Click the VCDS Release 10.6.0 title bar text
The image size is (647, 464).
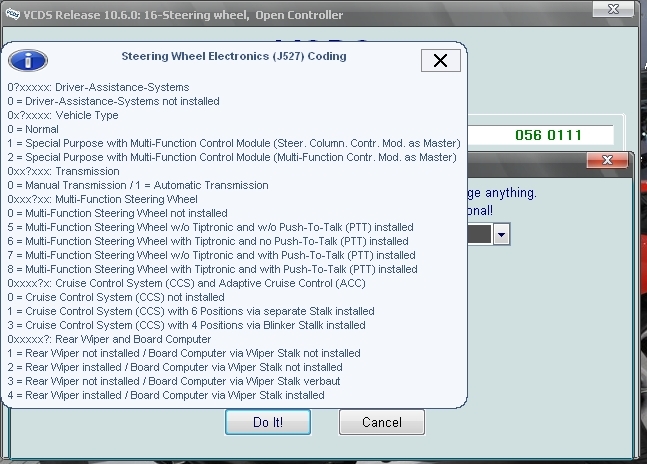[183, 15]
